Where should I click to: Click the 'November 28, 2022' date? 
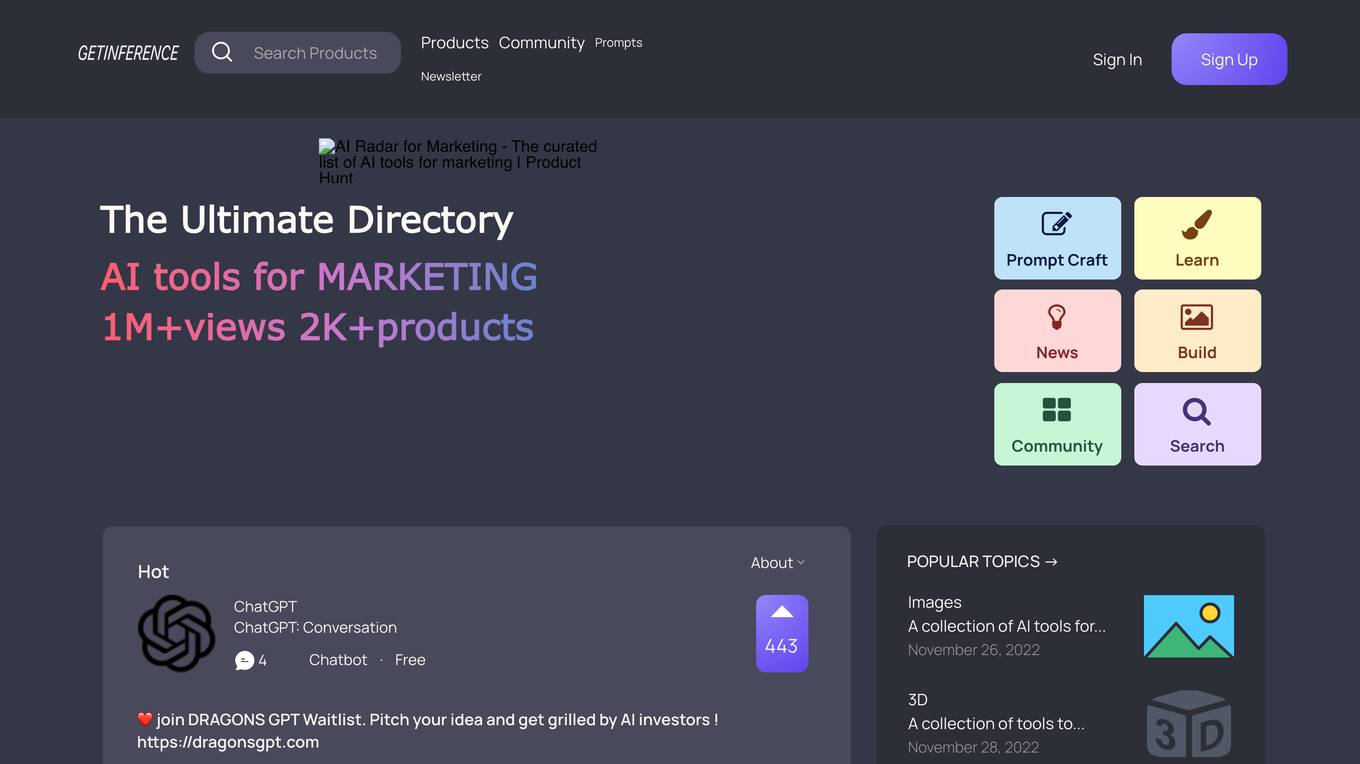tap(974, 747)
